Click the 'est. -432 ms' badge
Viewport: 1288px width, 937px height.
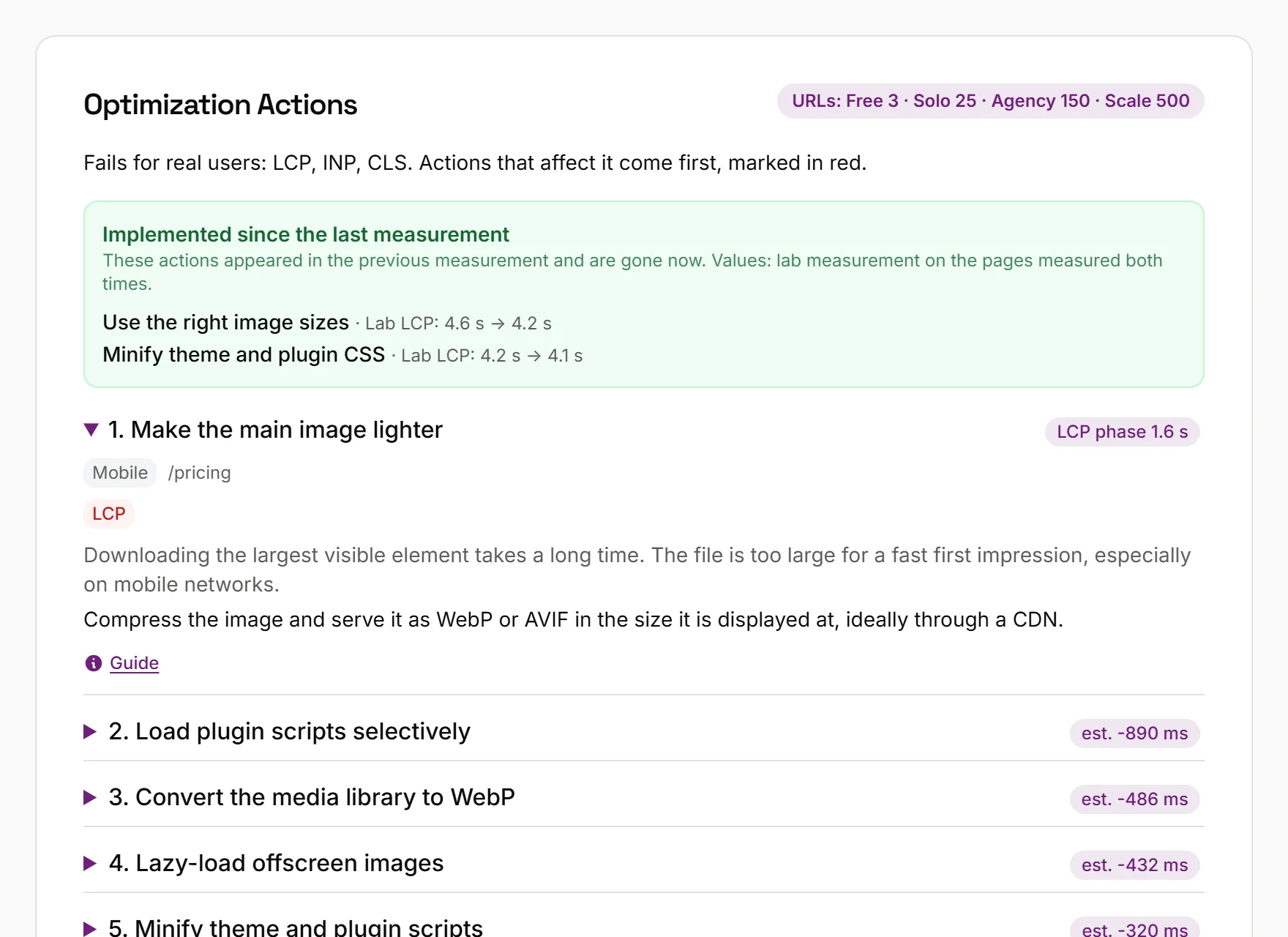coord(1134,865)
